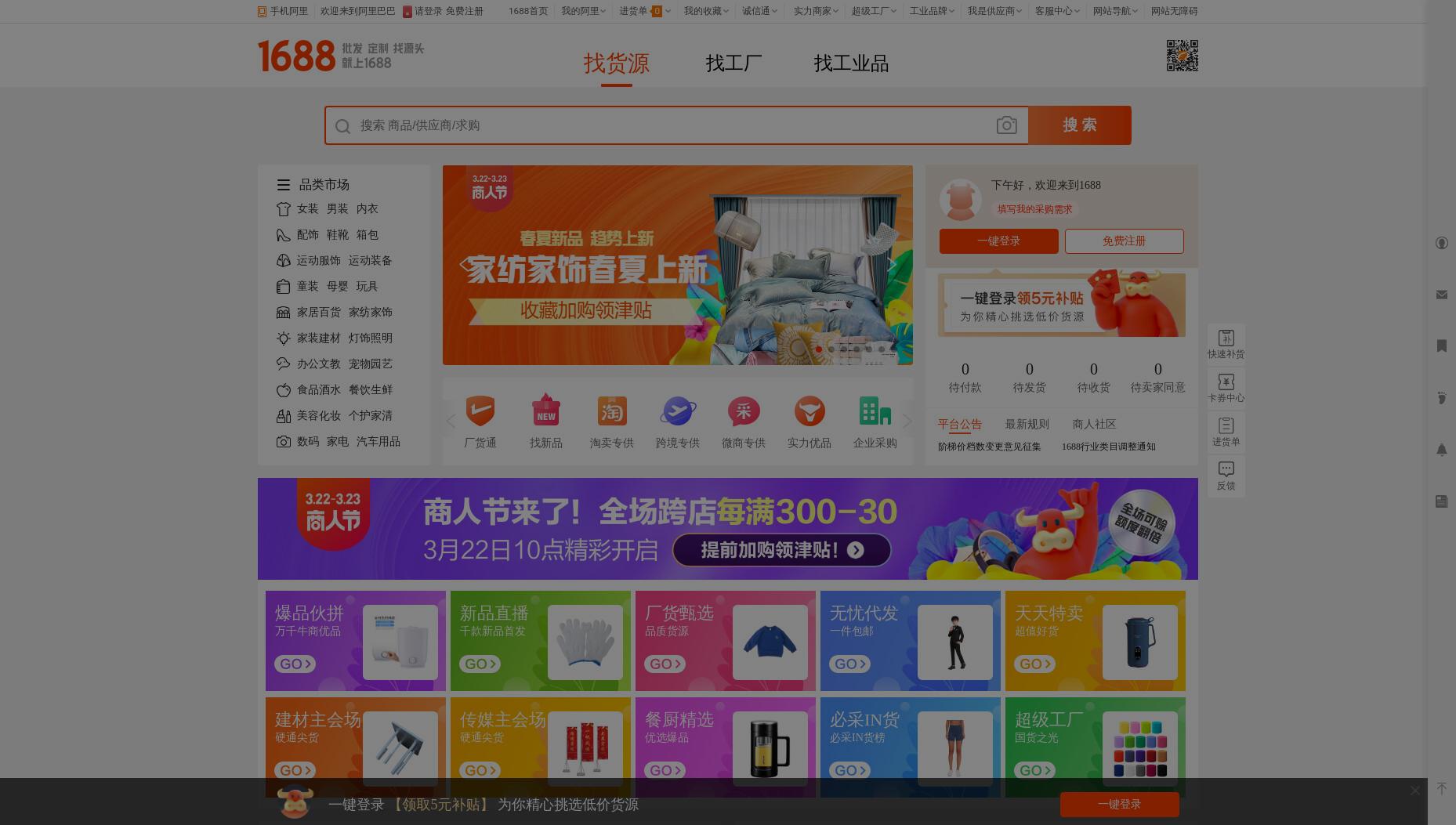Click the orange 搜索 button
The image size is (1456, 825).
pos(1080,125)
